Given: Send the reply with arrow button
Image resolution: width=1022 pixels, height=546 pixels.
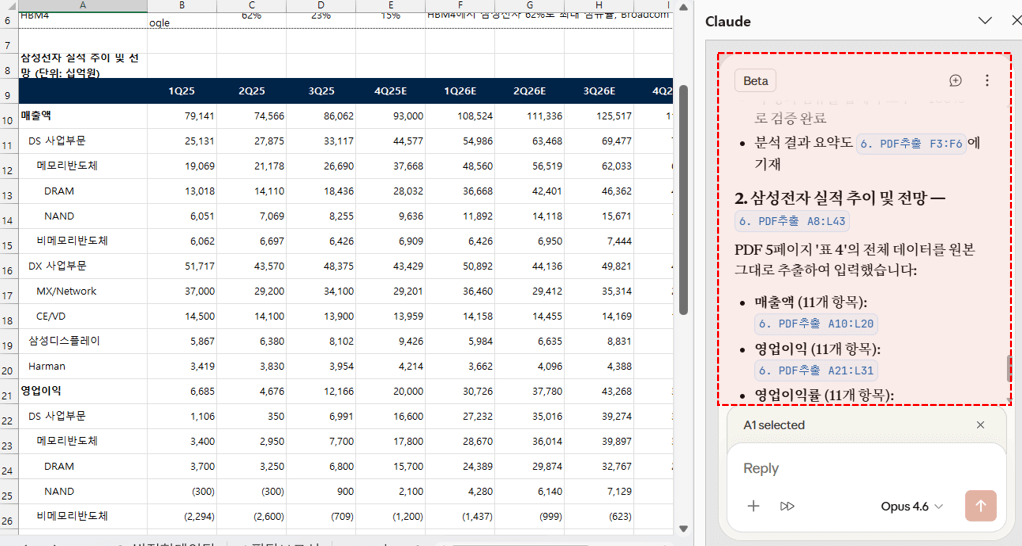Looking at the screenshot, I should (980, 506).
